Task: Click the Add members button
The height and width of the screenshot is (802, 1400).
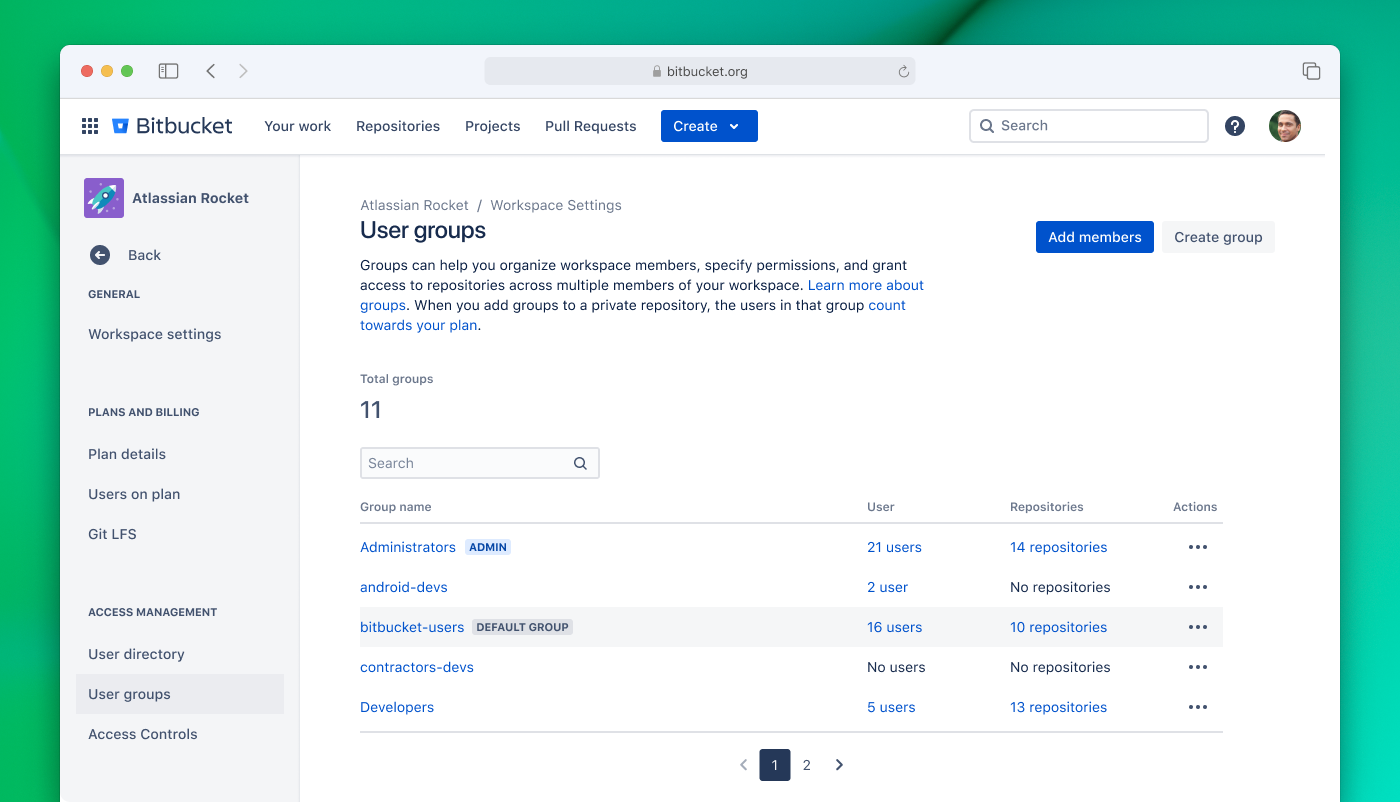Action: coord(1095,237)
